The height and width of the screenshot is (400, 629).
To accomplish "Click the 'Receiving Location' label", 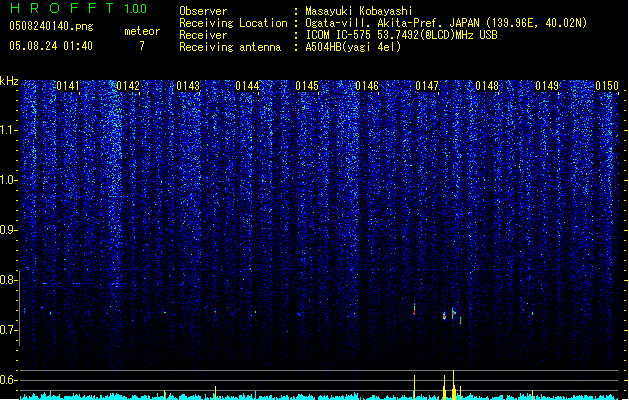I will pyautogui.click(x=233, y=23).
